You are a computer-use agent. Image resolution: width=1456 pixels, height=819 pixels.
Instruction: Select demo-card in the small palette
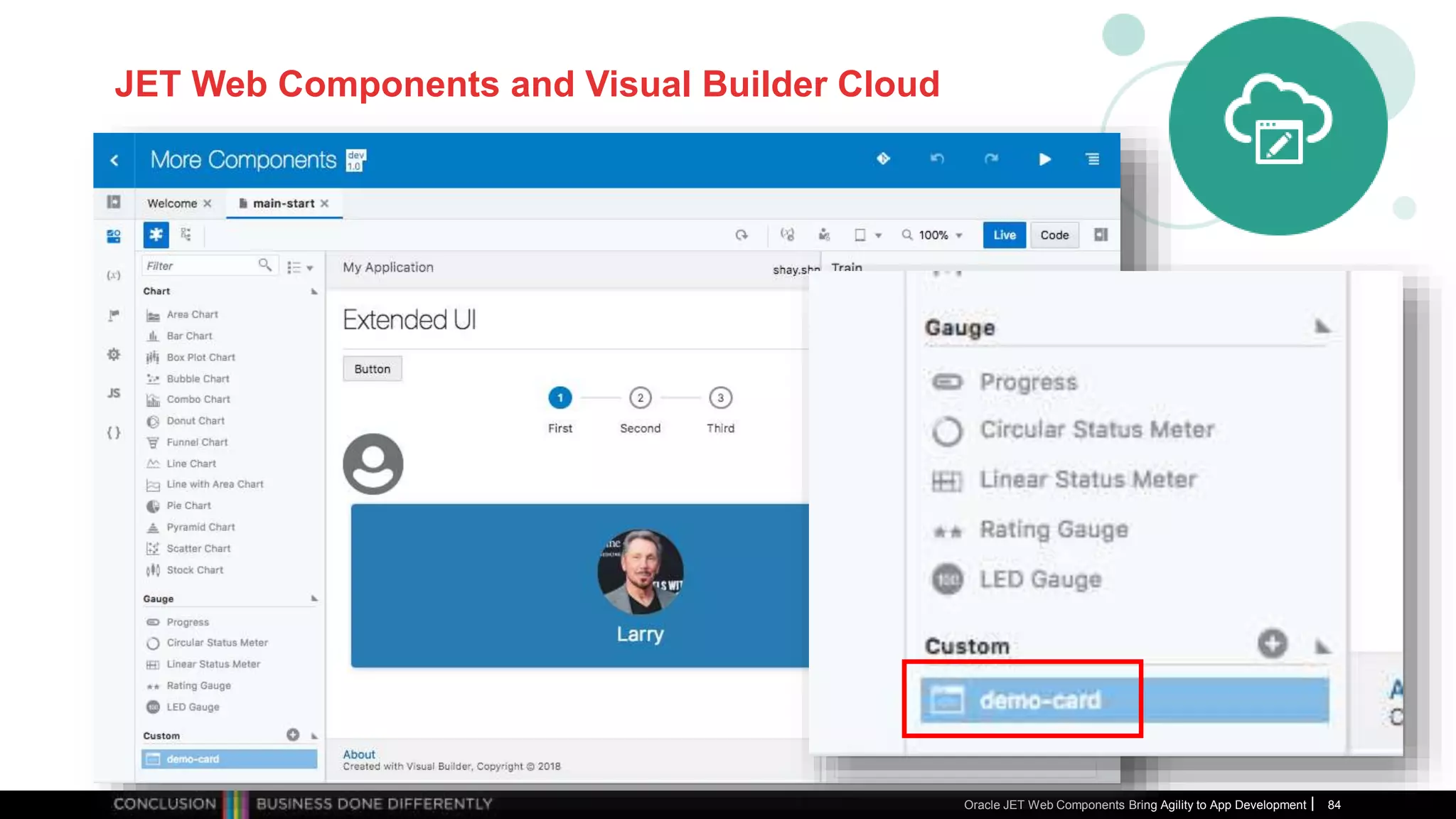click(230, 759)
